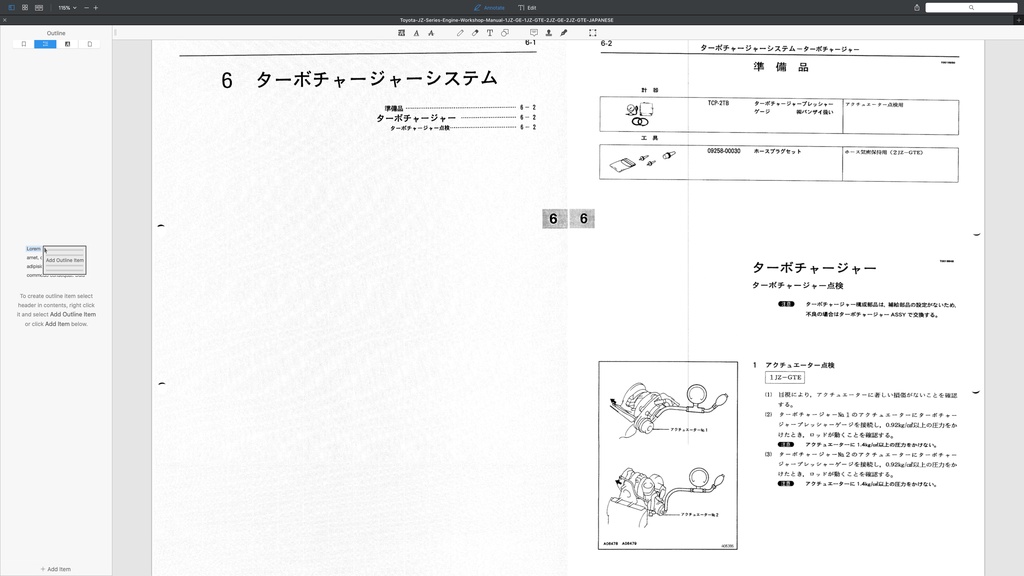Viewport: 1024px width, 576px height.
Task: Click Add Item at sidebar bottom
Action: [x=56, y=569]
